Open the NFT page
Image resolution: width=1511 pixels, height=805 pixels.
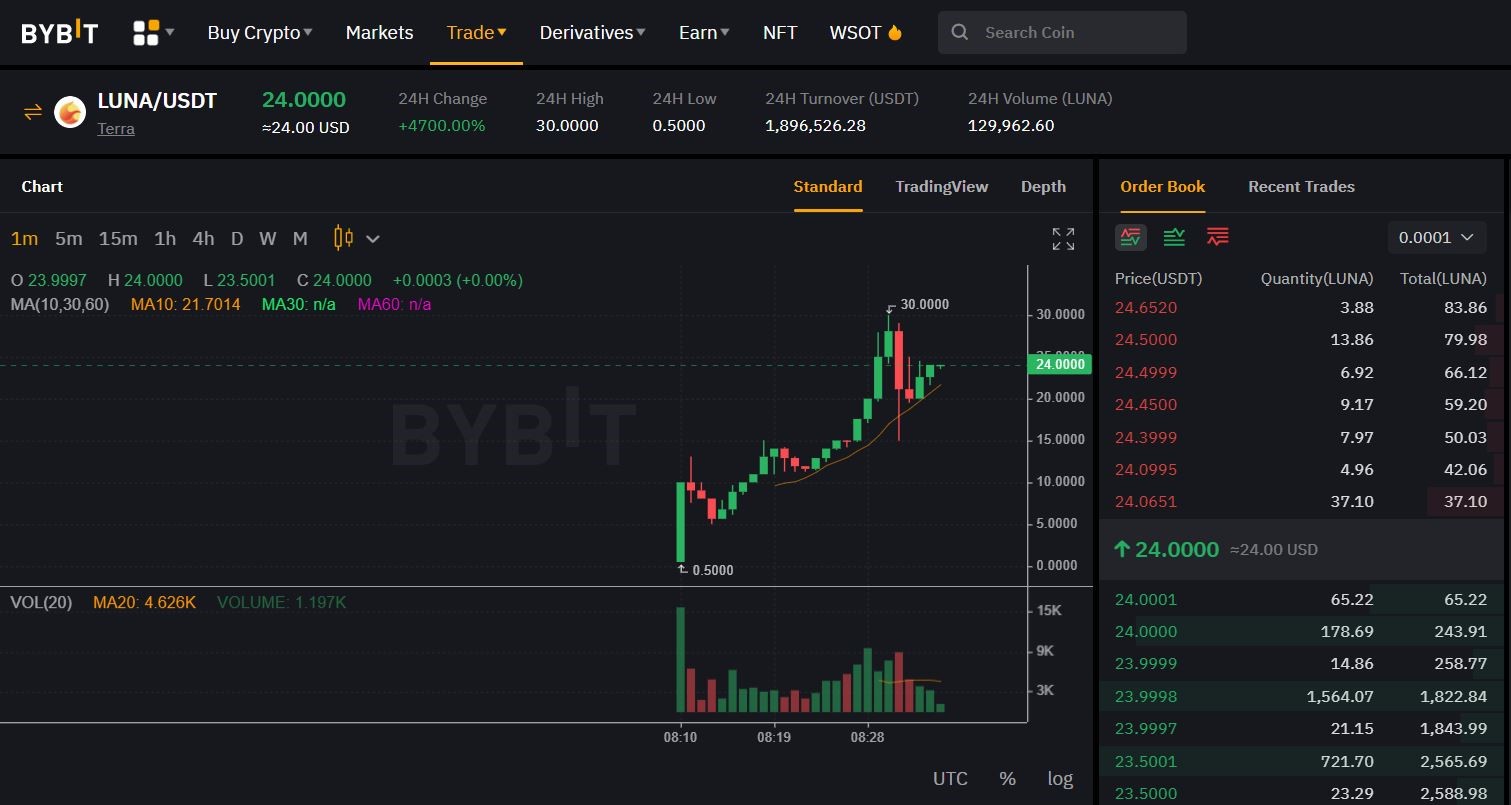click(x=780, y=33)
